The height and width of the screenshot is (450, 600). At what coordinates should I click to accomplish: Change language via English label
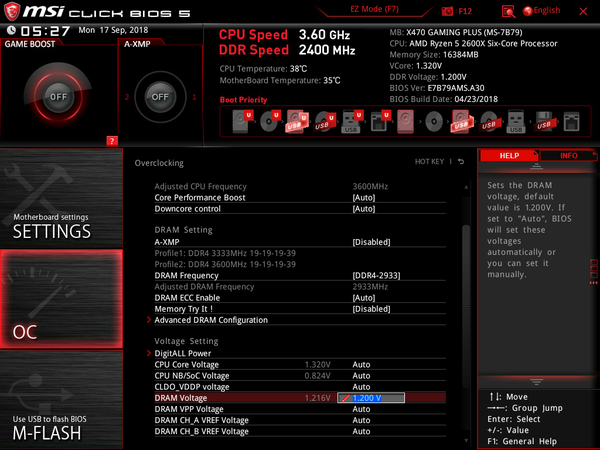click(x=547, y=10)
